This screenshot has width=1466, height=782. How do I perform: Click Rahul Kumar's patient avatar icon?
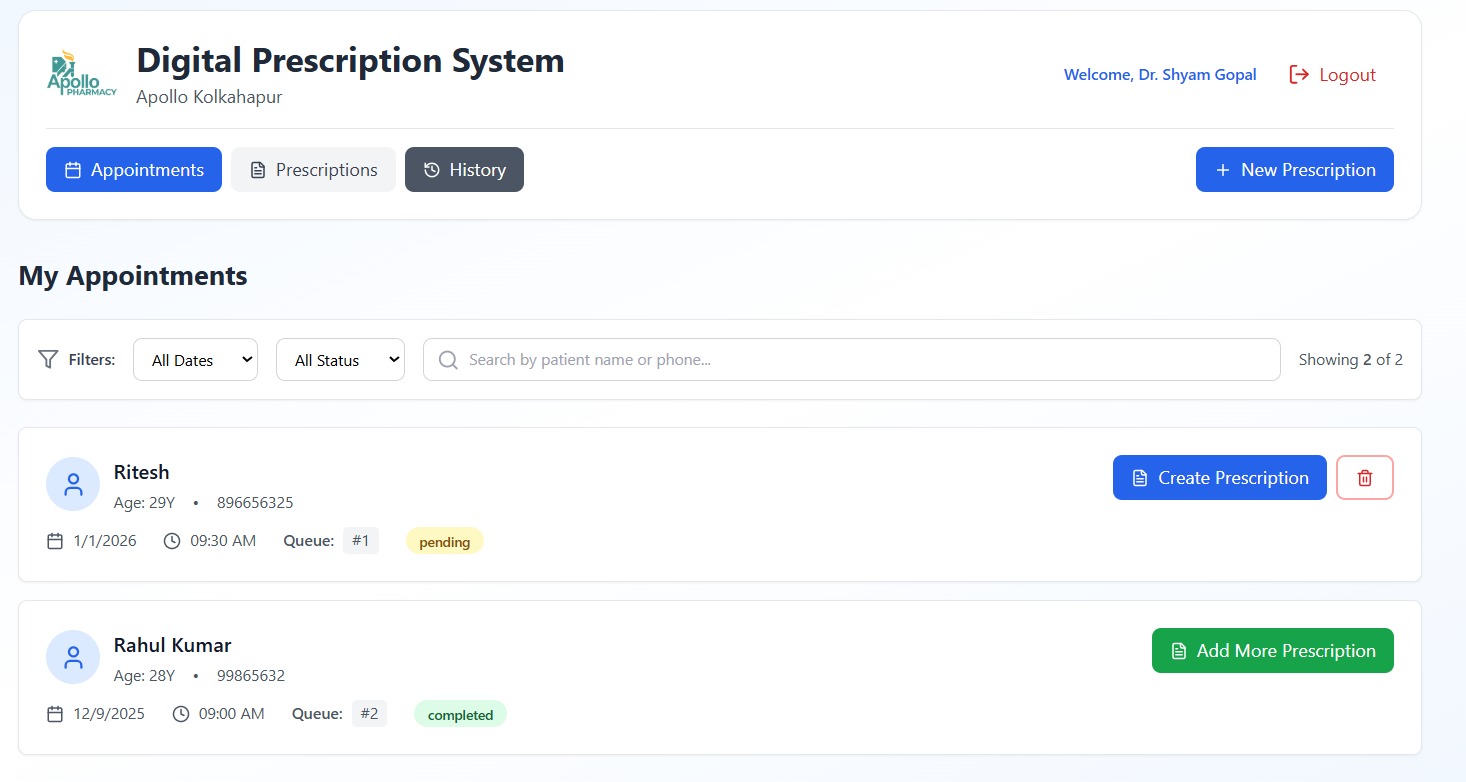(x=73, y=657)
